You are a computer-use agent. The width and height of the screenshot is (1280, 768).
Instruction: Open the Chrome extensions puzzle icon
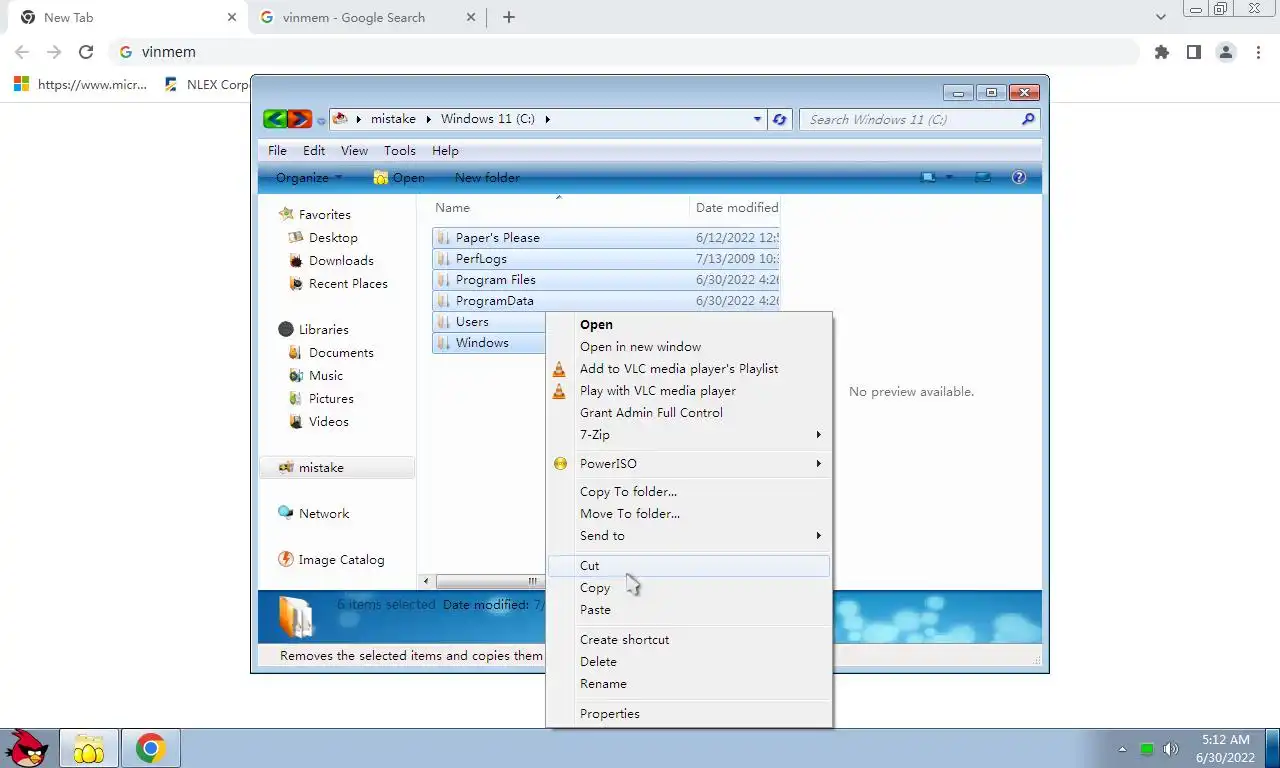tap(1161, 52)
